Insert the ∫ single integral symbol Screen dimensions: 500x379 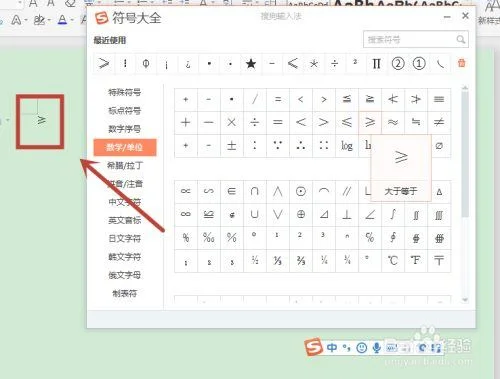[x=393, y=214]
